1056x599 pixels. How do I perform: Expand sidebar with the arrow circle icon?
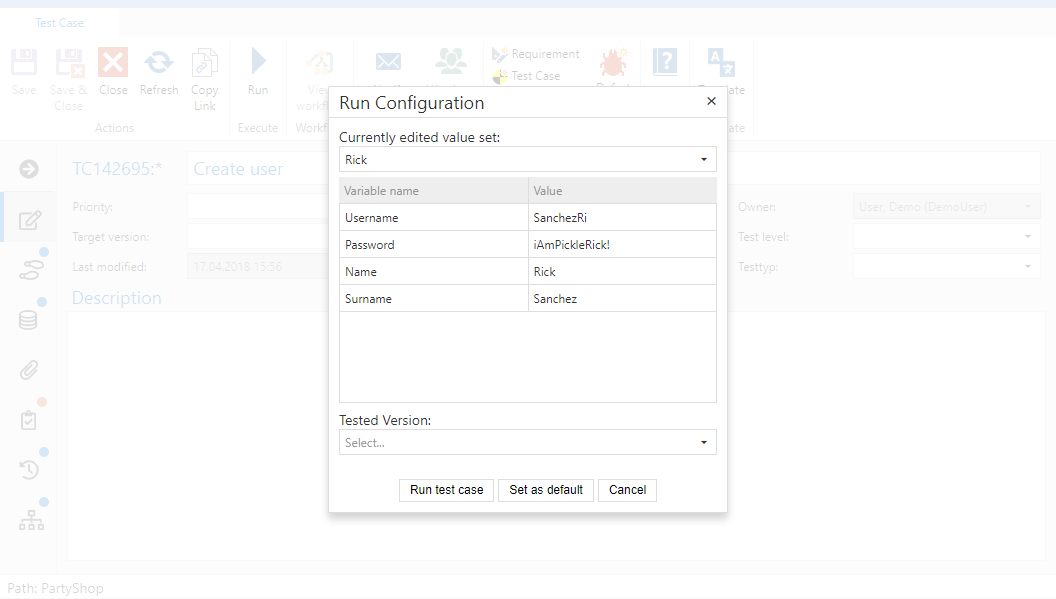(29, 169)
